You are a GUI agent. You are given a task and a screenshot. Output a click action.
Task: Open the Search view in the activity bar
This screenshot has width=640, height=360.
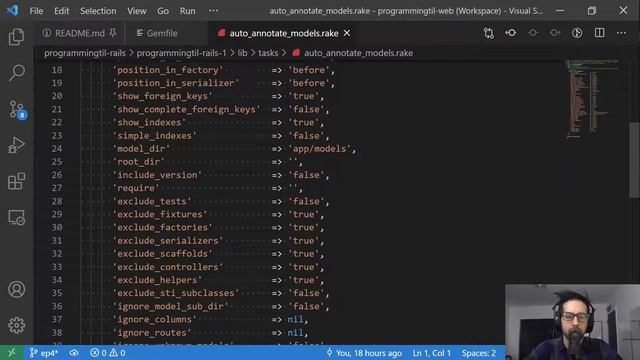[x=16, y=73]
